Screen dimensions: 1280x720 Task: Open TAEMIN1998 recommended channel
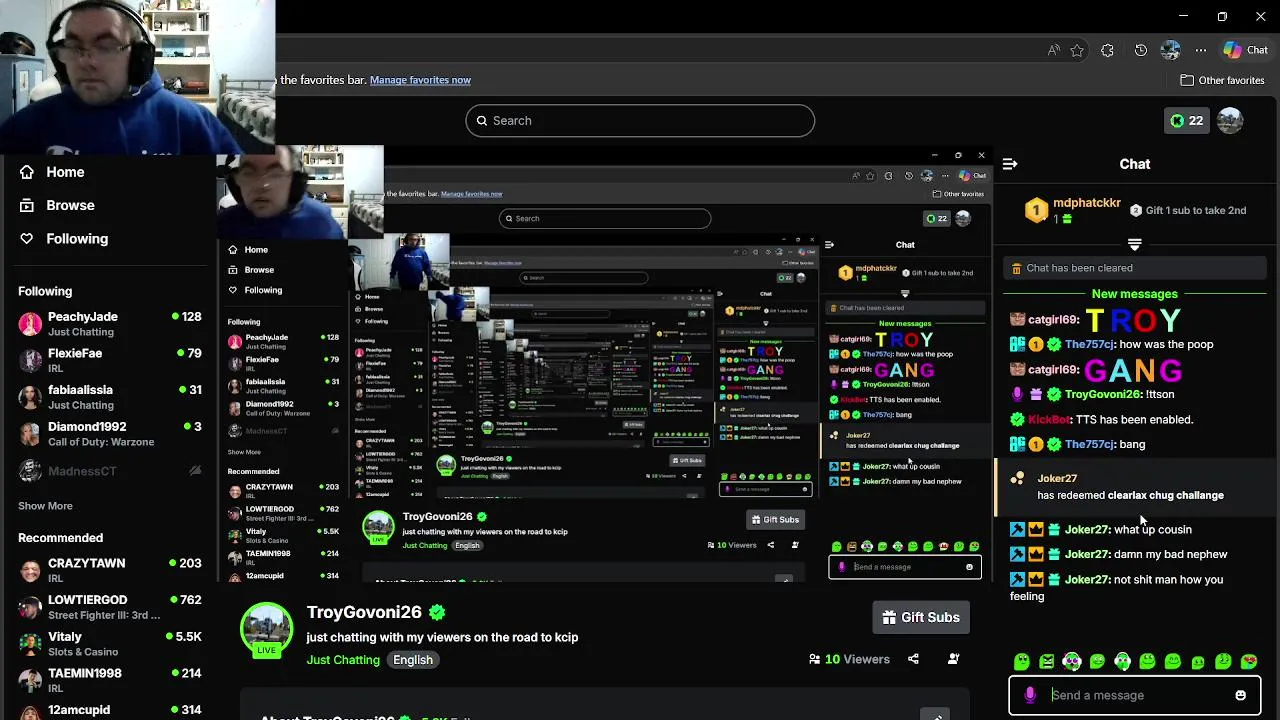[108, 680]
